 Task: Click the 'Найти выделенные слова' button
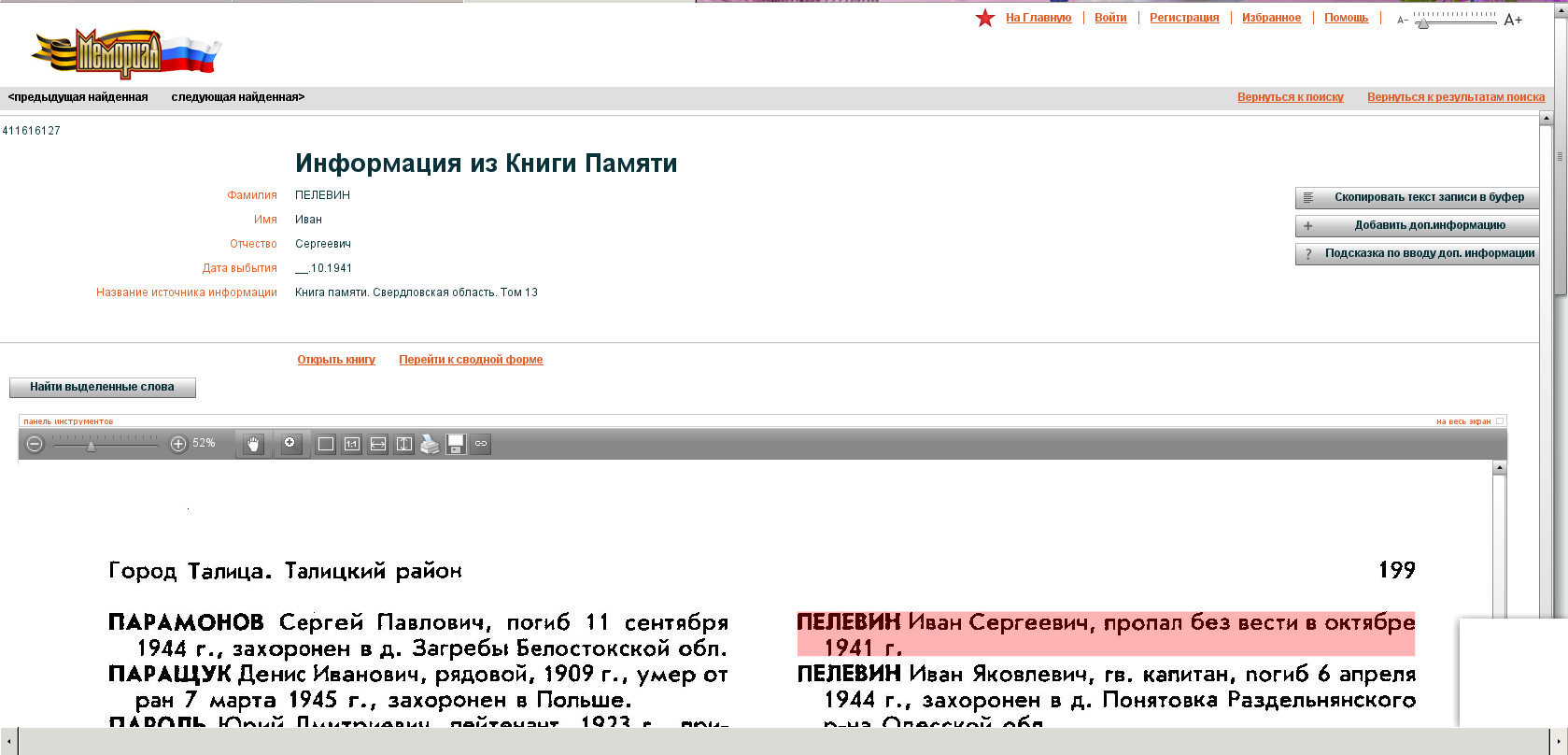pos(102,387)
